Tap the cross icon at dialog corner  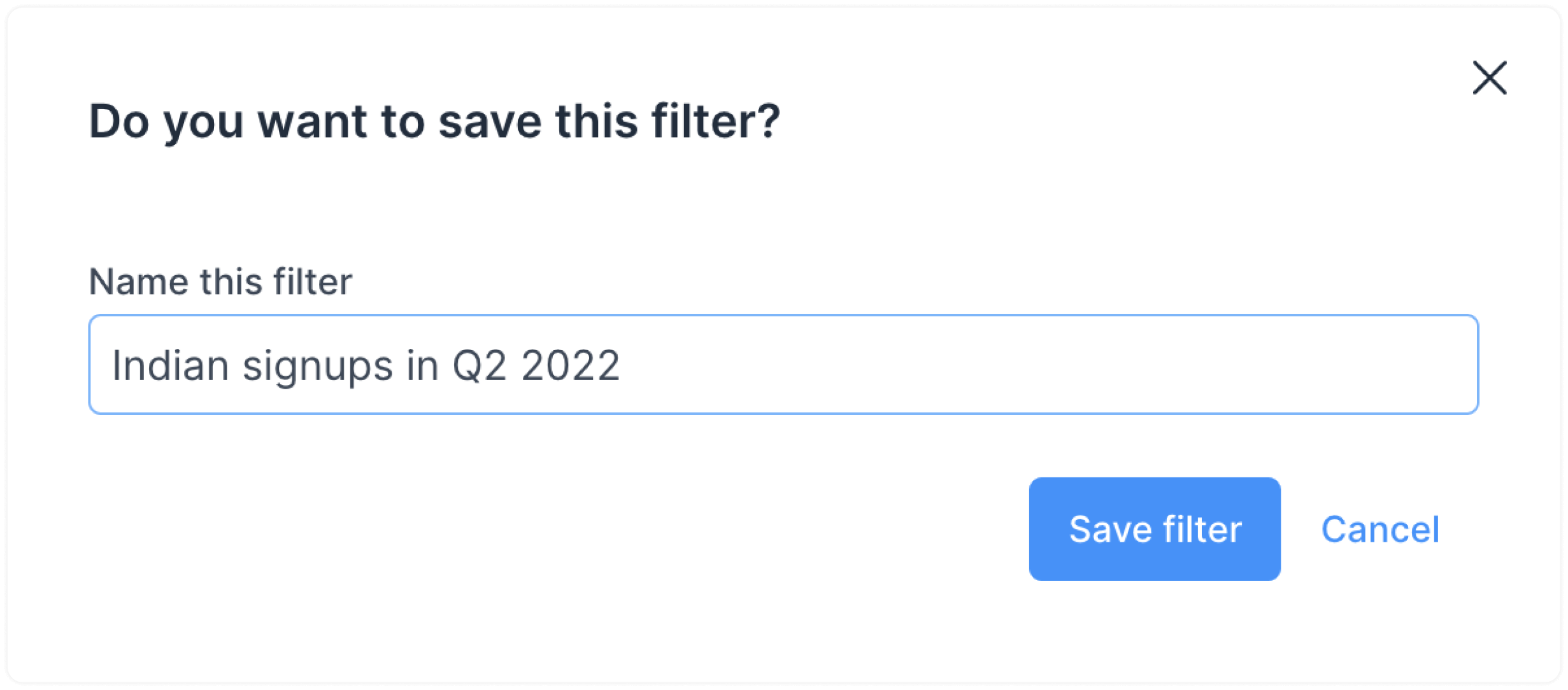coord(1489,78)
